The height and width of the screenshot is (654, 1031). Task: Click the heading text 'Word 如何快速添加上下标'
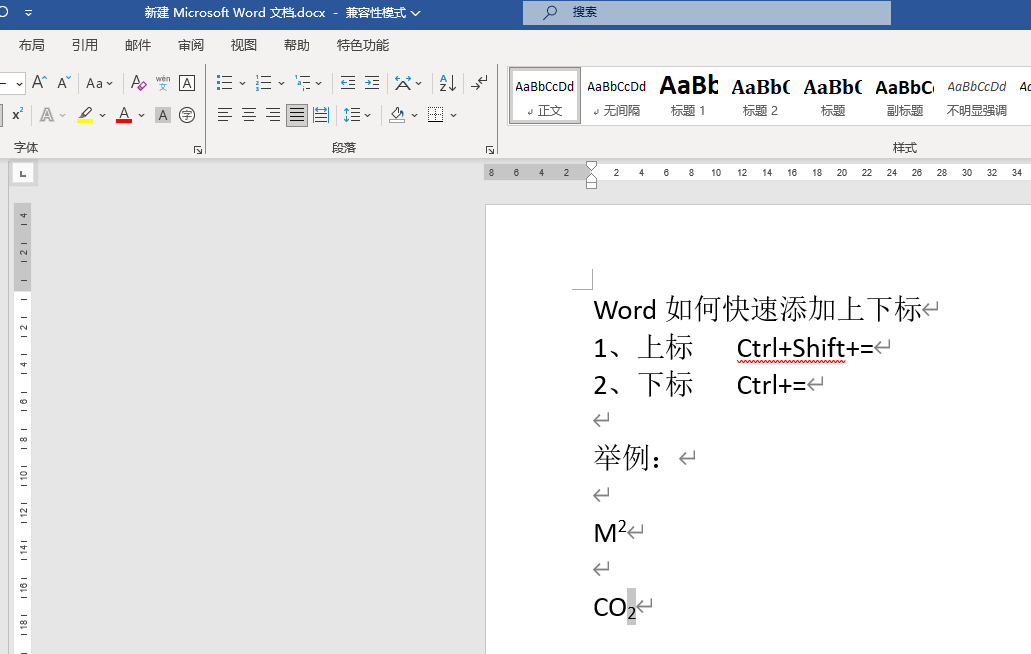click(757, 310)
